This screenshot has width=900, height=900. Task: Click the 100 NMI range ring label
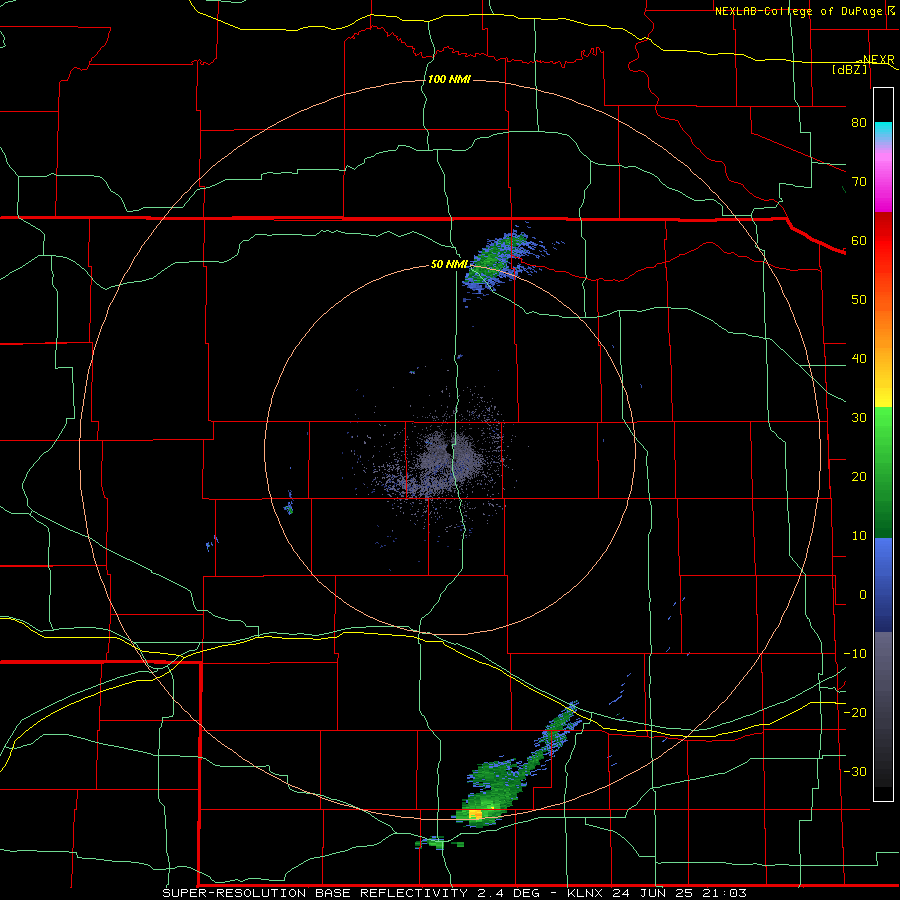click(x=449, y=79)
